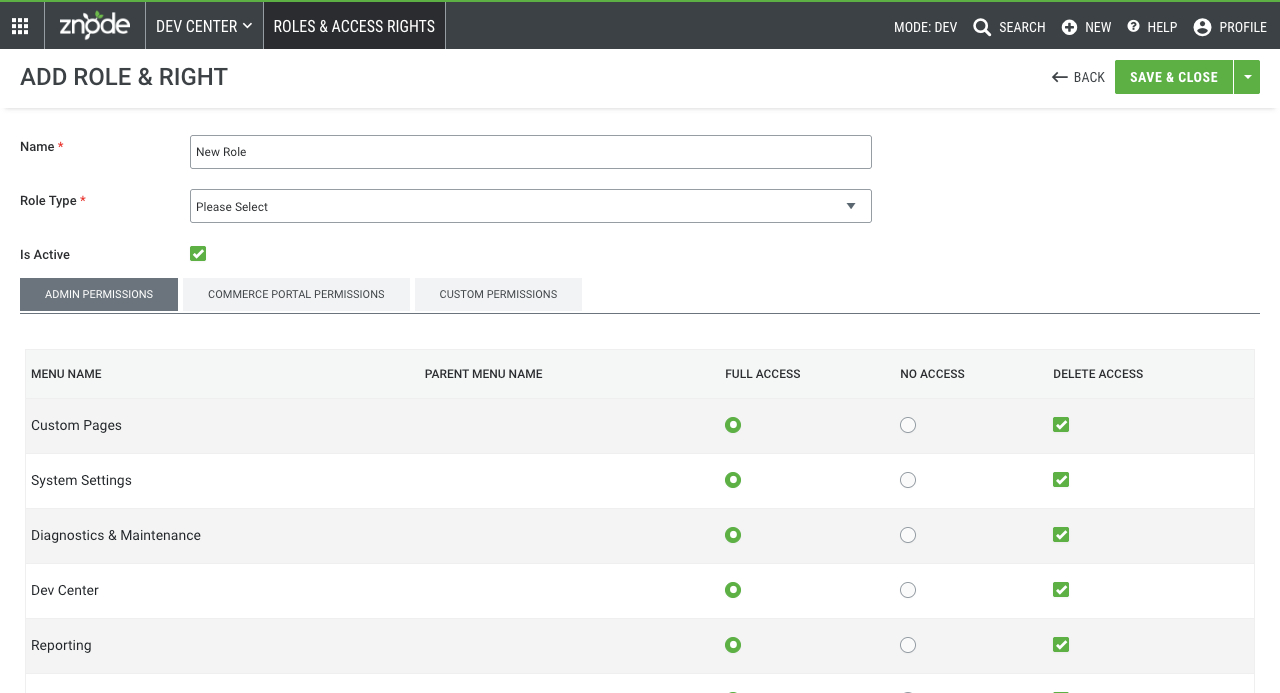Screen dimensions: 1280x693
Task: Open the Profile user icon
Action: (x=1202, y=27)
